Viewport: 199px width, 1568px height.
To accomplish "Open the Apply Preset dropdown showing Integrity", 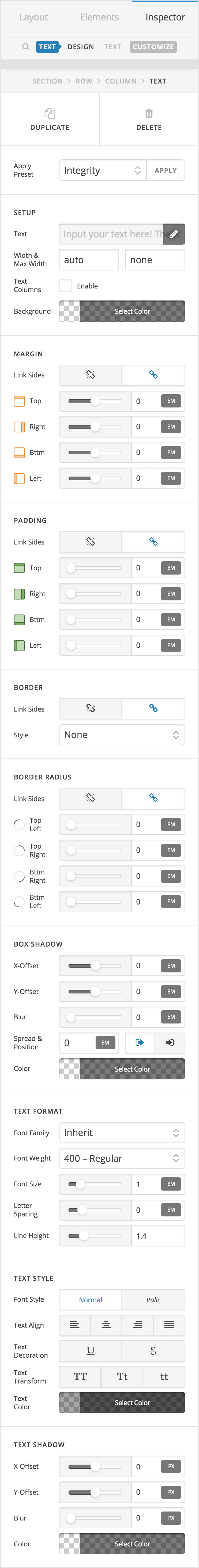I will coord(102,170).
